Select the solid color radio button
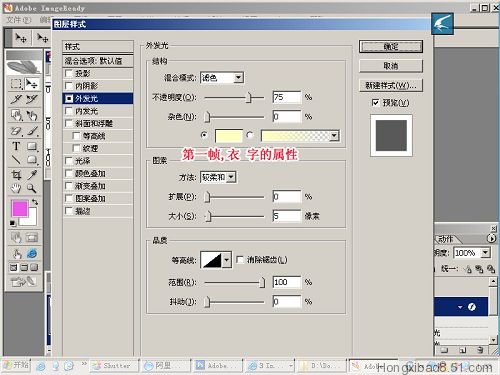This screenshot has width=500, height=375. coord(204,135)
